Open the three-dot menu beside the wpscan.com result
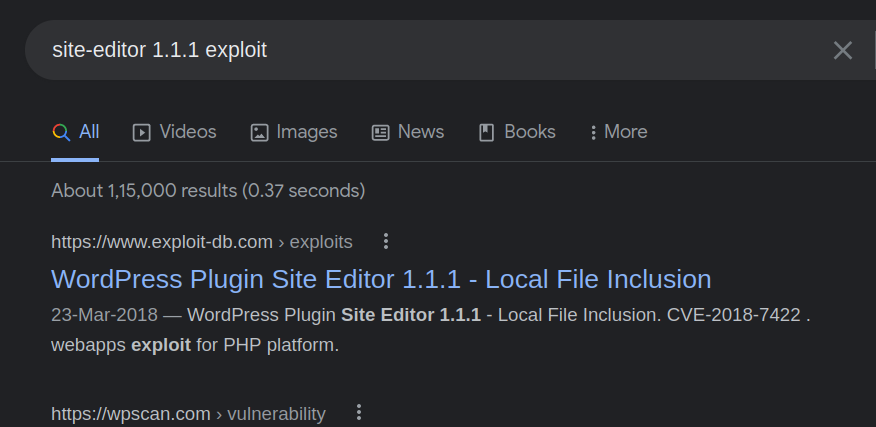Image resolution: width=876 pixels, height=427 pixels. [359, 412]
